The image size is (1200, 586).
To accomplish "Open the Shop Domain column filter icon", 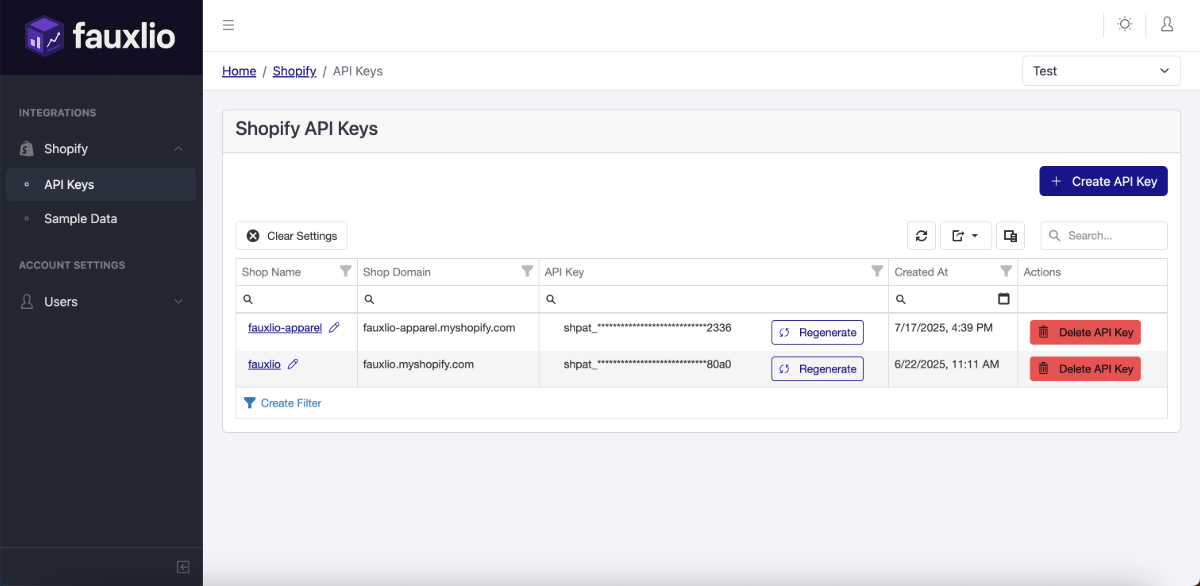I will 527,271.
